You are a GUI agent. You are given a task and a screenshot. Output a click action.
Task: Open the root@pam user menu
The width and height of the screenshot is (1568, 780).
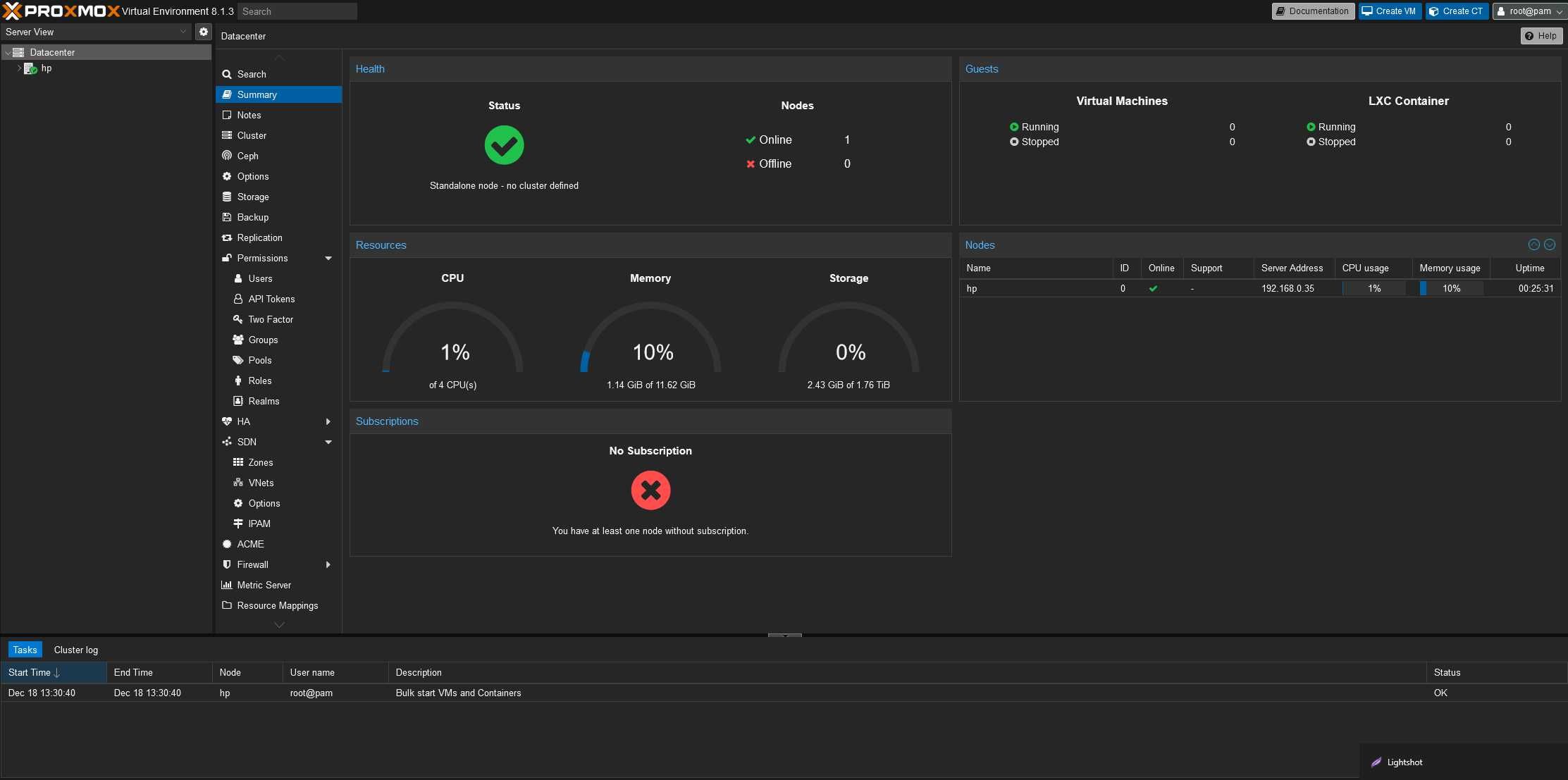1529,11
